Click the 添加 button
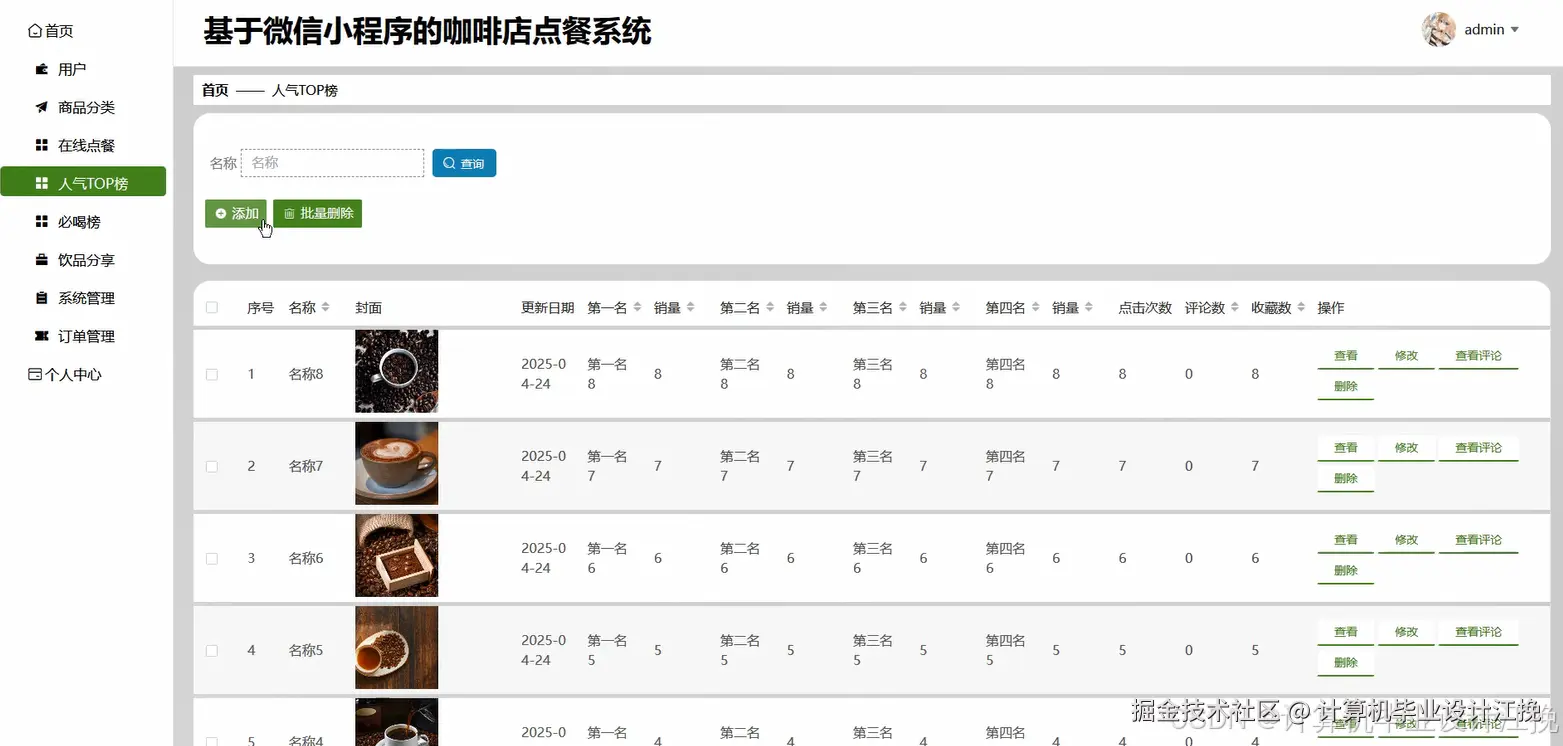The width and height of the screenshot is (1563, 746). pyautogui.click(x=236, y=213)
